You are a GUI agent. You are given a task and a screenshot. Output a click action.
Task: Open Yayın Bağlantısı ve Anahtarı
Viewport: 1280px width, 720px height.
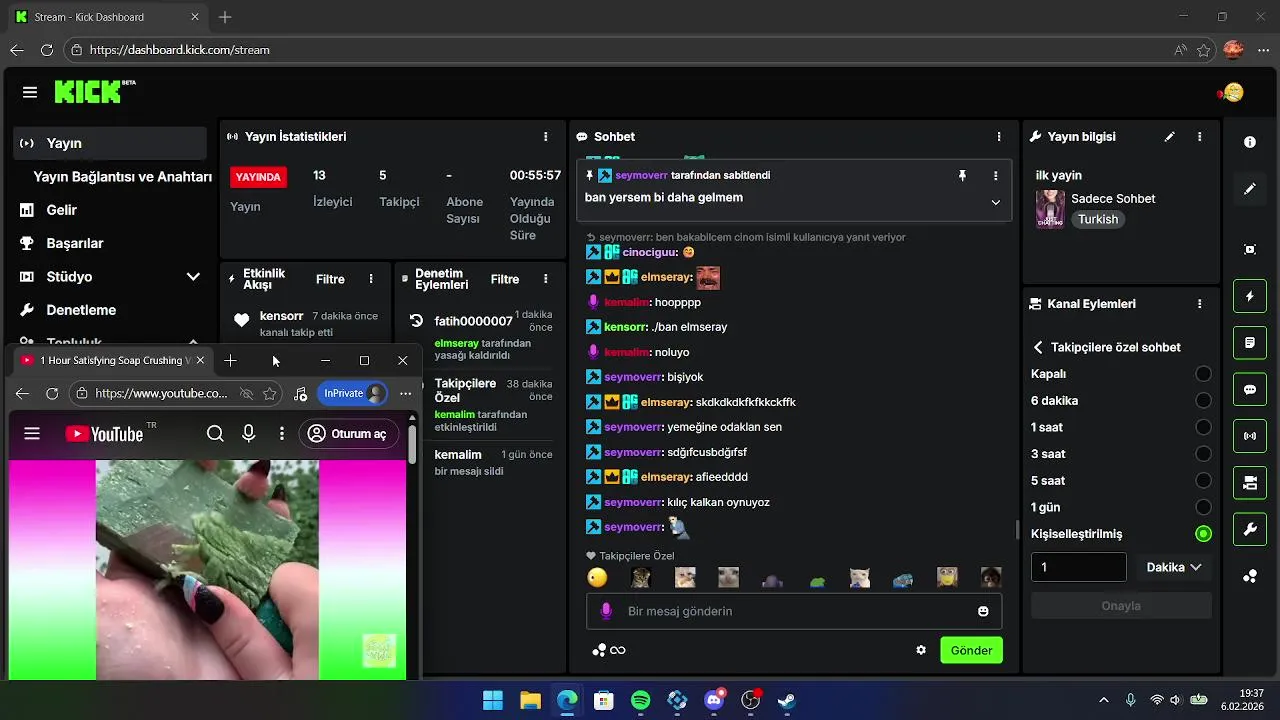(x=122, y=177)
